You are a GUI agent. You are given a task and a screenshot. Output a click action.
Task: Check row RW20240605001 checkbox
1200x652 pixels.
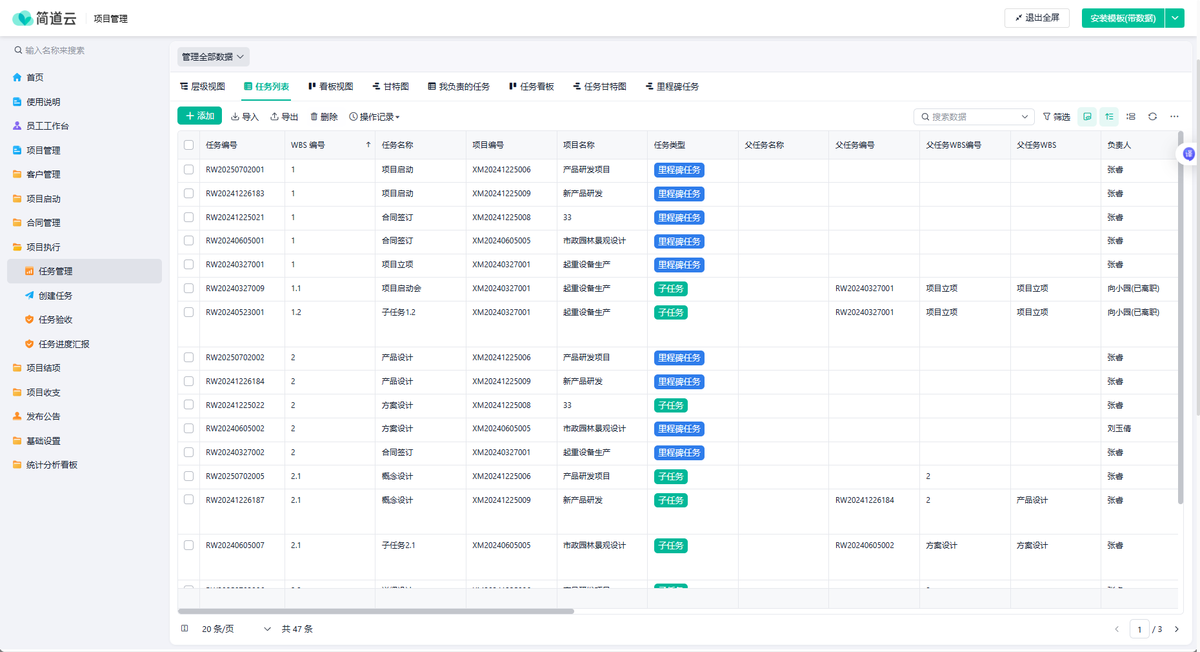point(189,241)
